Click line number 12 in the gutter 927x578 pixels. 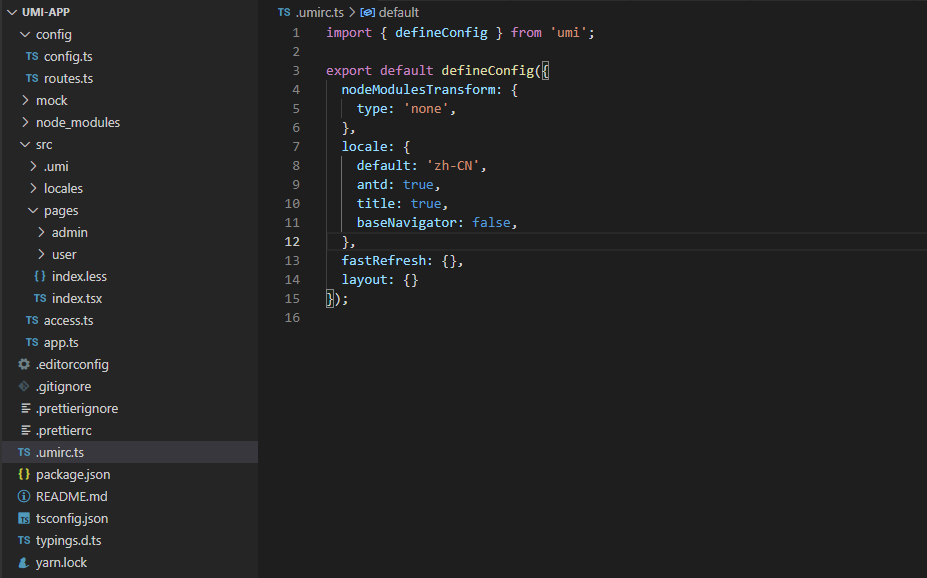click(292, 242)
